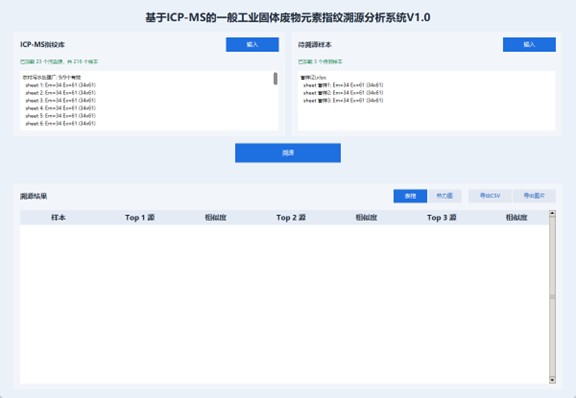This screenshot has width=576, height=398.
Task: Click the '9/9' factory header line in library list
Action: click(x=52, y=77)
